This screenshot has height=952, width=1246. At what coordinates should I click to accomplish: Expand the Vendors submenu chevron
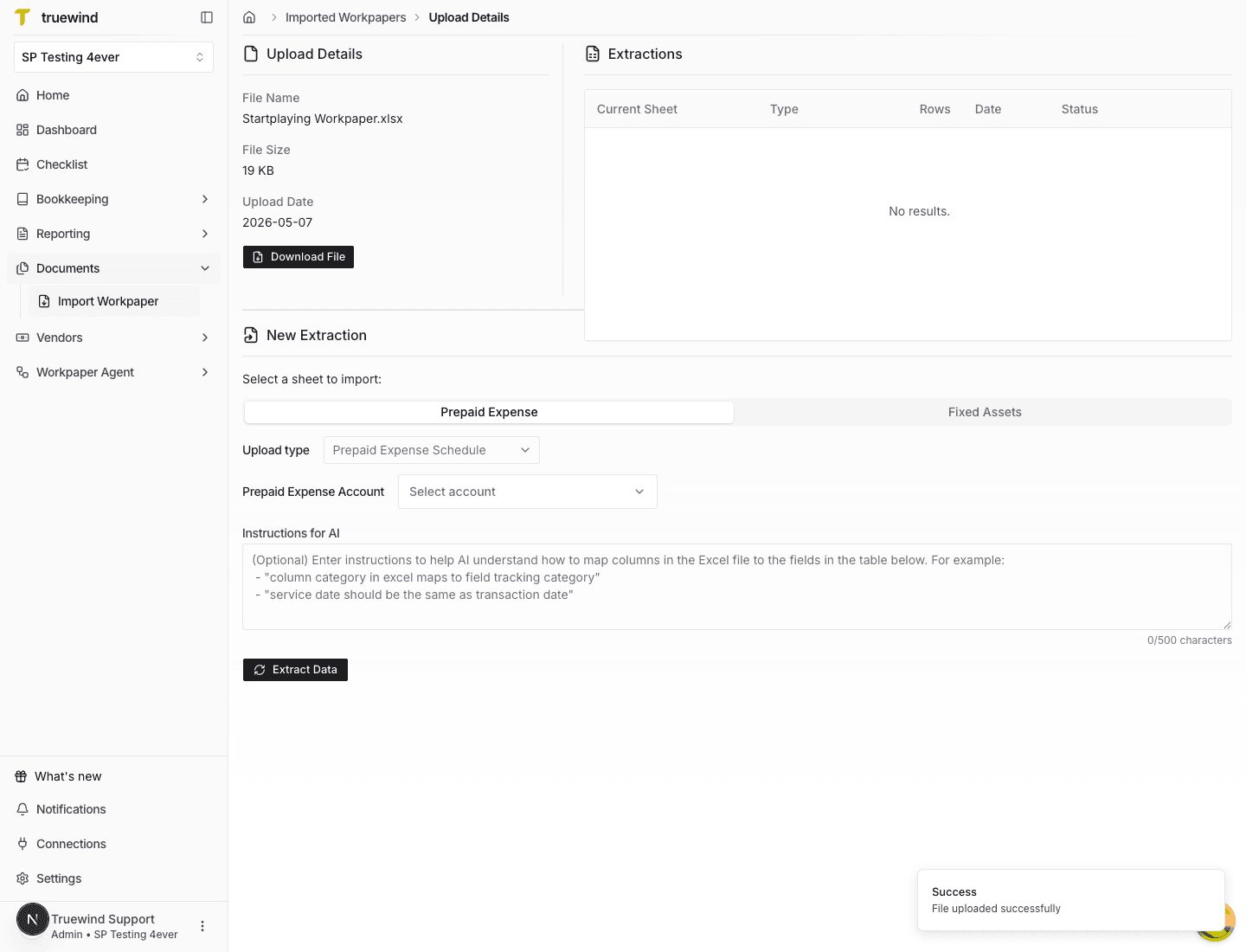click(205, 338)
